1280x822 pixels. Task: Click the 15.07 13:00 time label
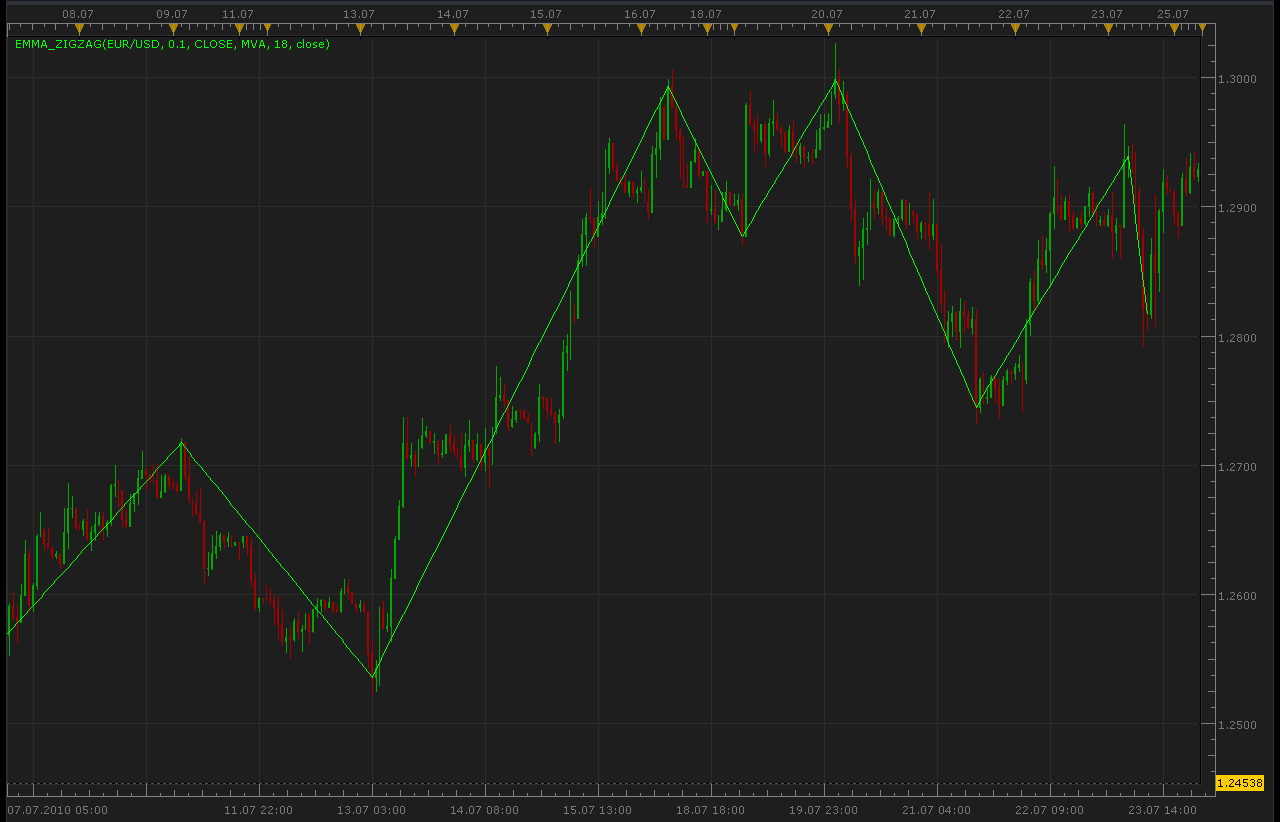[x=598, y=810]
